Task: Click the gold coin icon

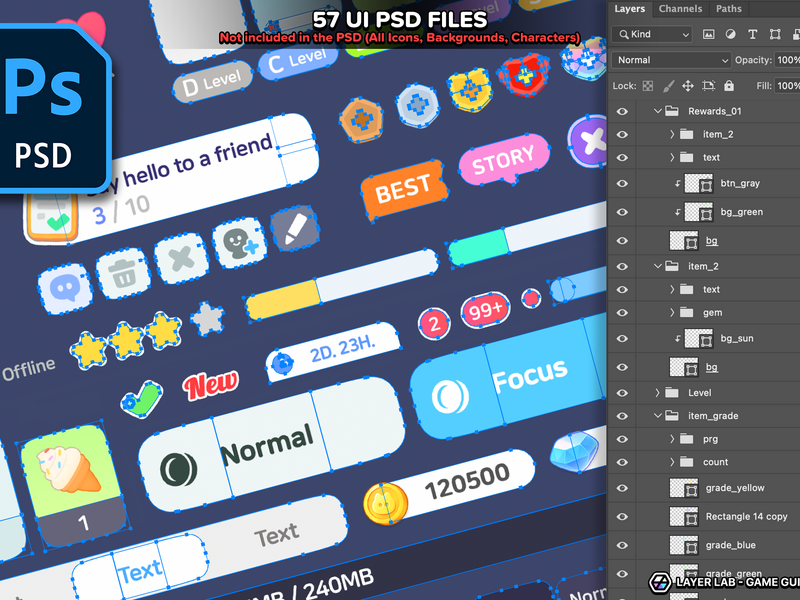Action: click(386, 504)
